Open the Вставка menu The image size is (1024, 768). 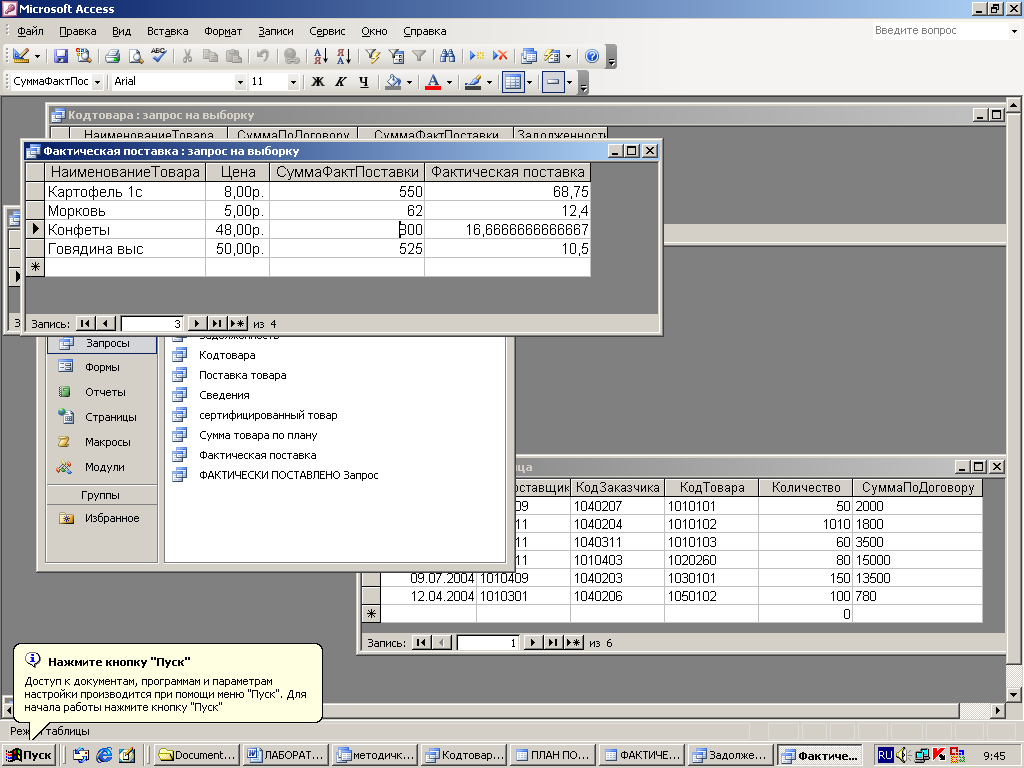click(167, 31)
